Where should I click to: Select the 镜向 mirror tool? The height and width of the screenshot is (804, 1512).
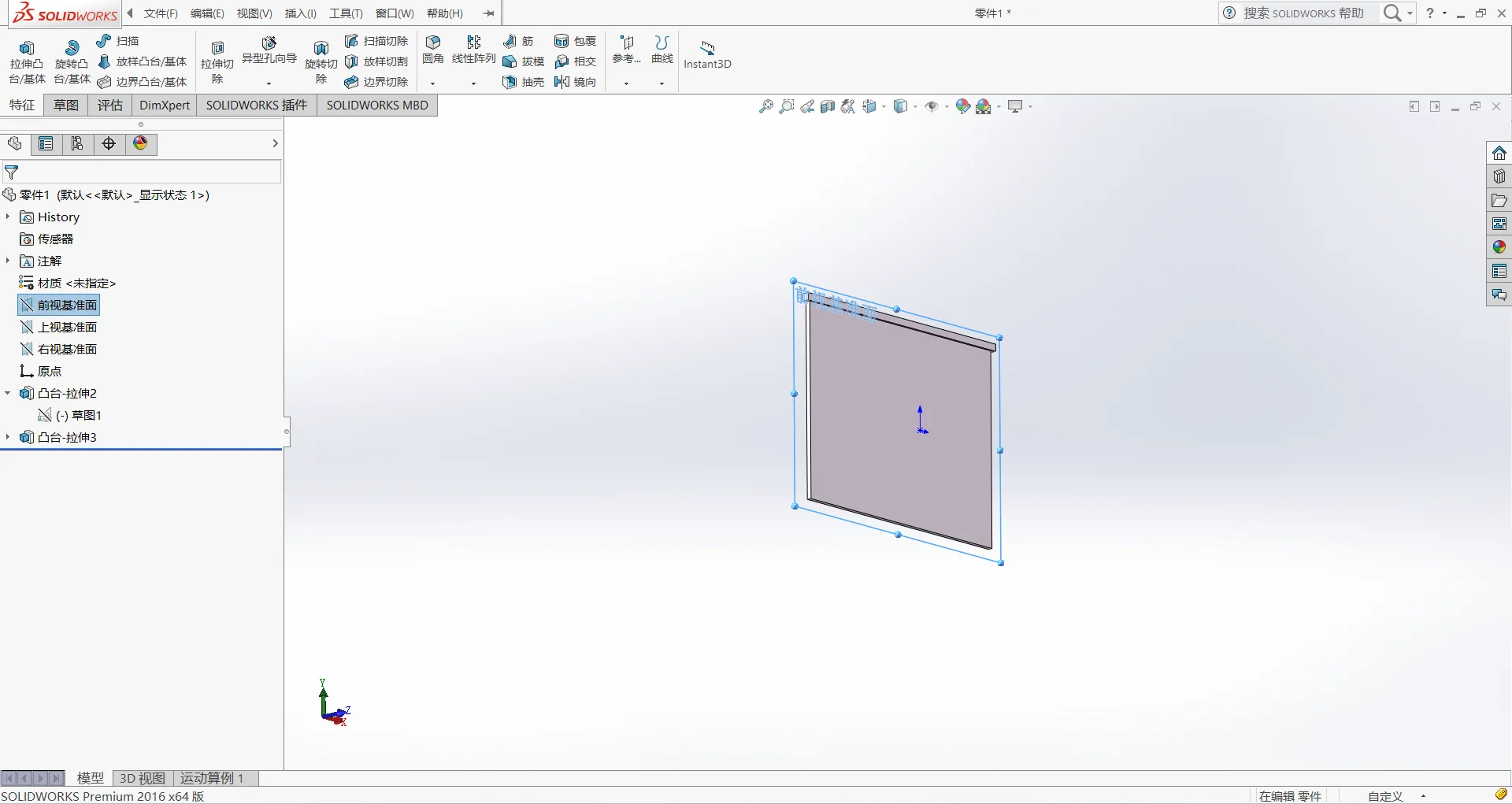(576, 82)
